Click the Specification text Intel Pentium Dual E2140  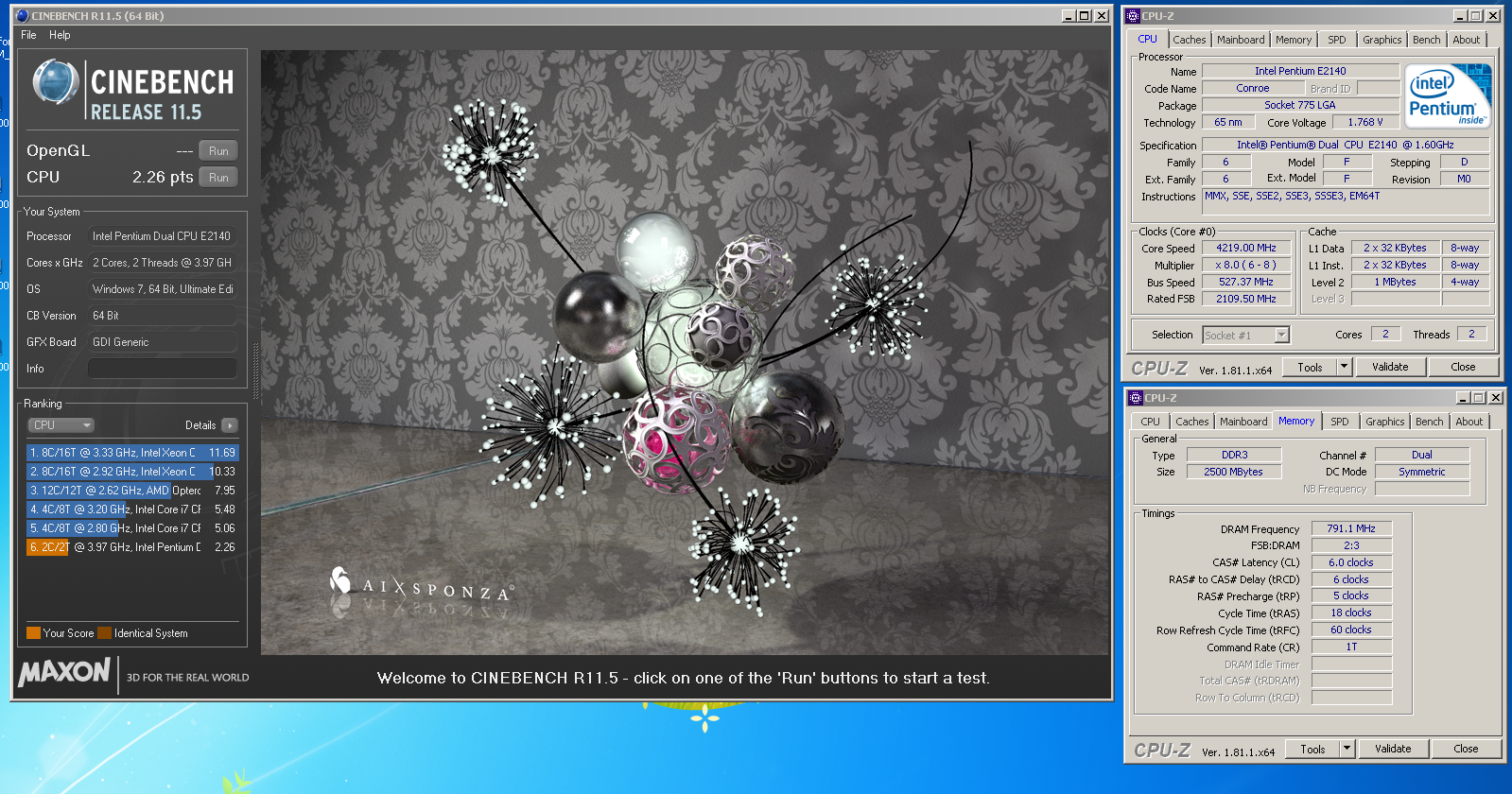(1346, 146)
